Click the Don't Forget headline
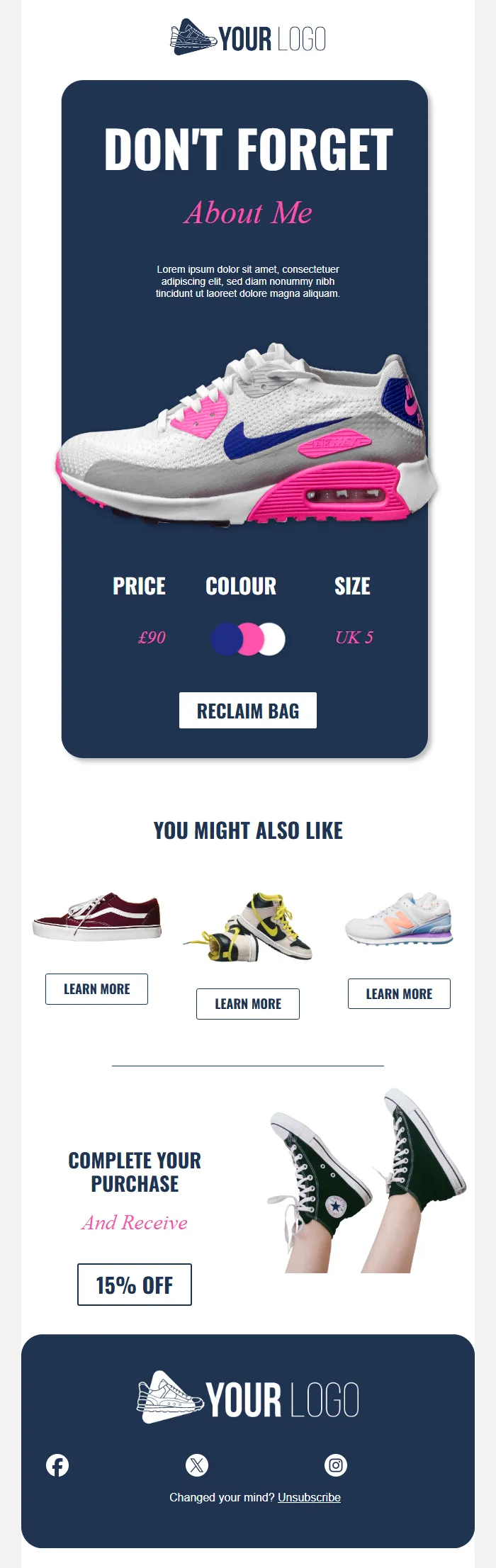Image resolution: width=496 pixels, height=1568 pixels. pos(248,150)
